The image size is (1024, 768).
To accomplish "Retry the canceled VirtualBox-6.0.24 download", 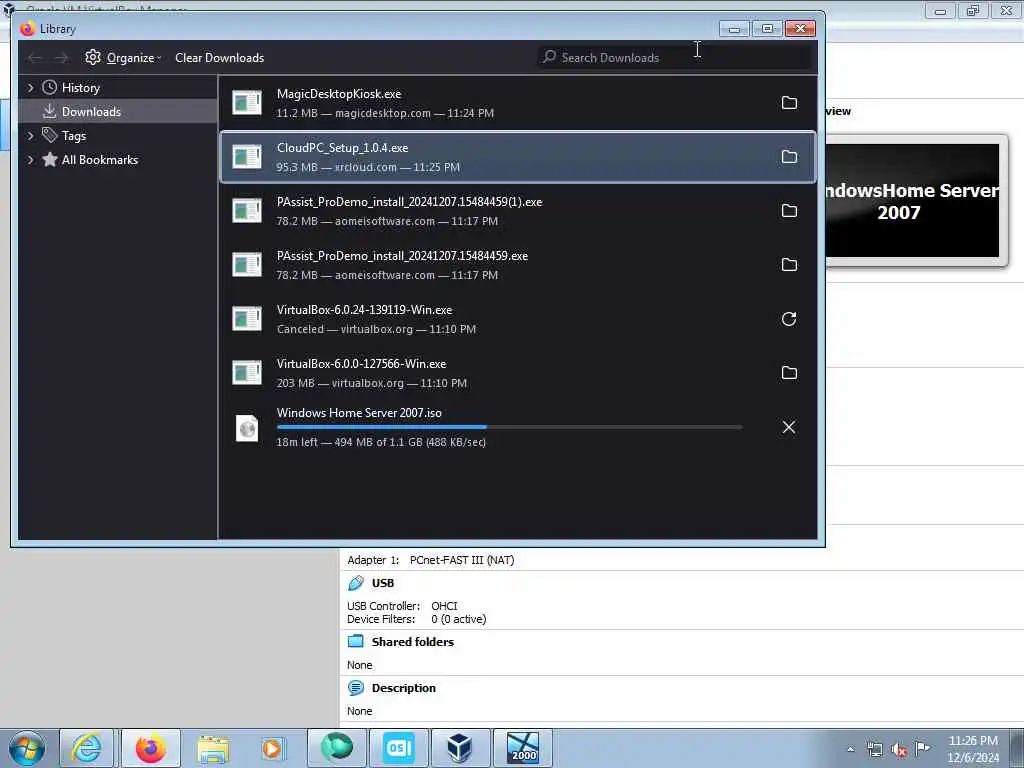I will coord(789,319).
